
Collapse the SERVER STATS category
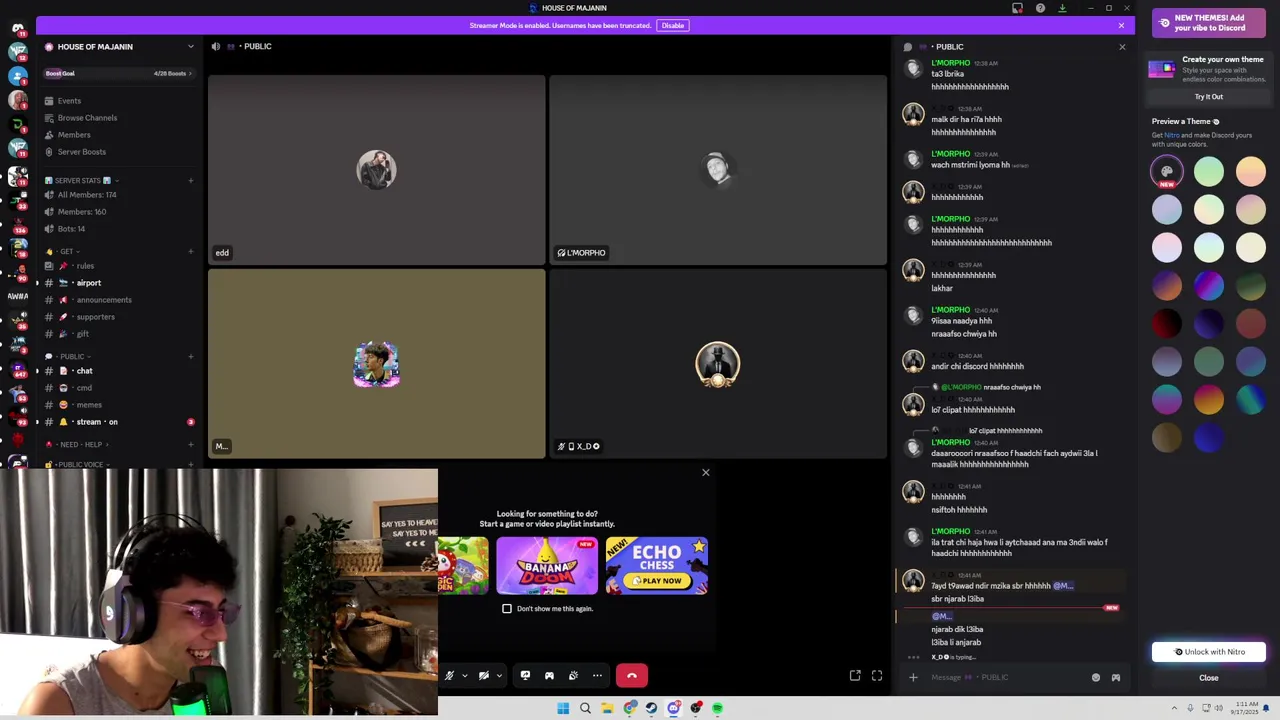pos(84,181)
